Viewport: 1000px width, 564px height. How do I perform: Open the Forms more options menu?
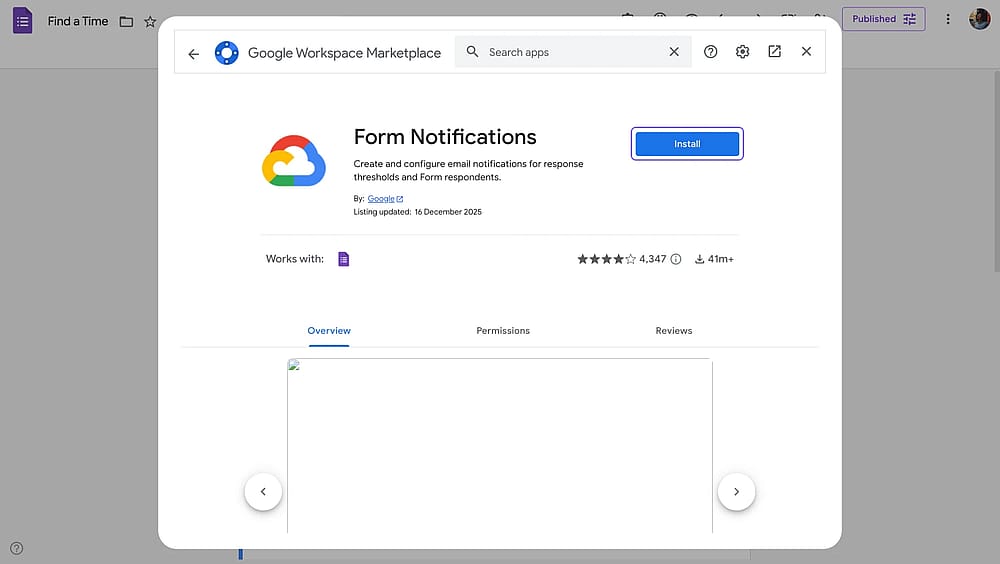pyautogui.click(x=948, y=19)
